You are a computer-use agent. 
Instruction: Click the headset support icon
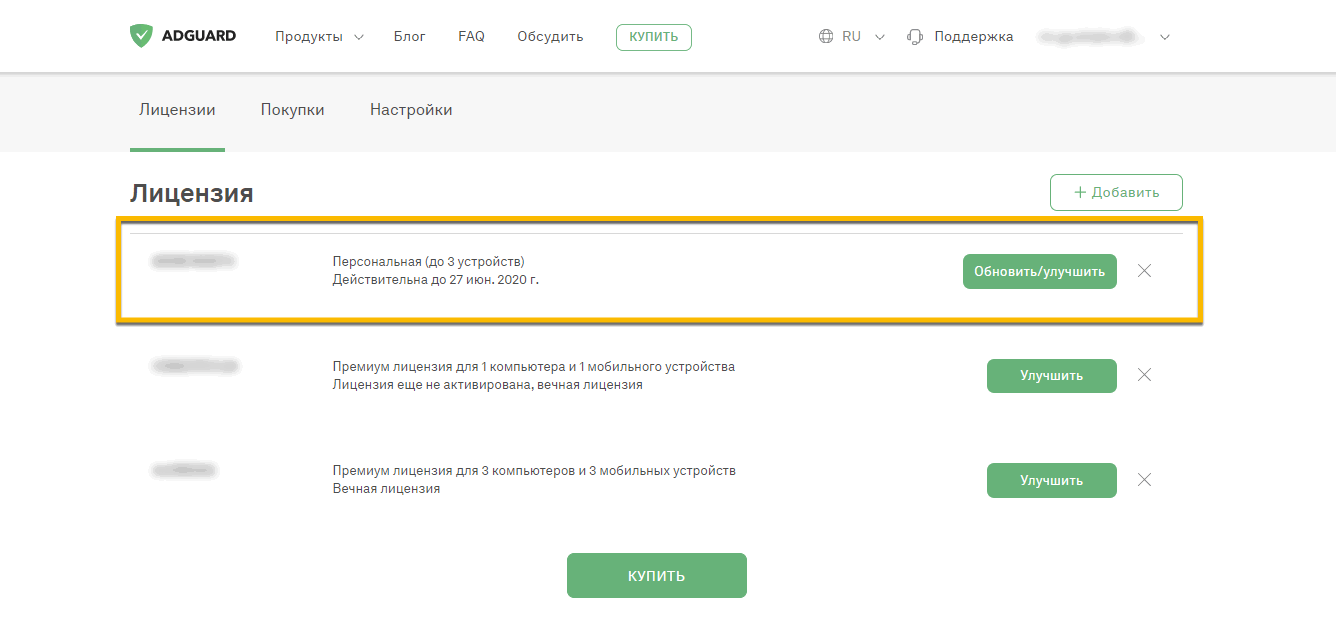914,37
